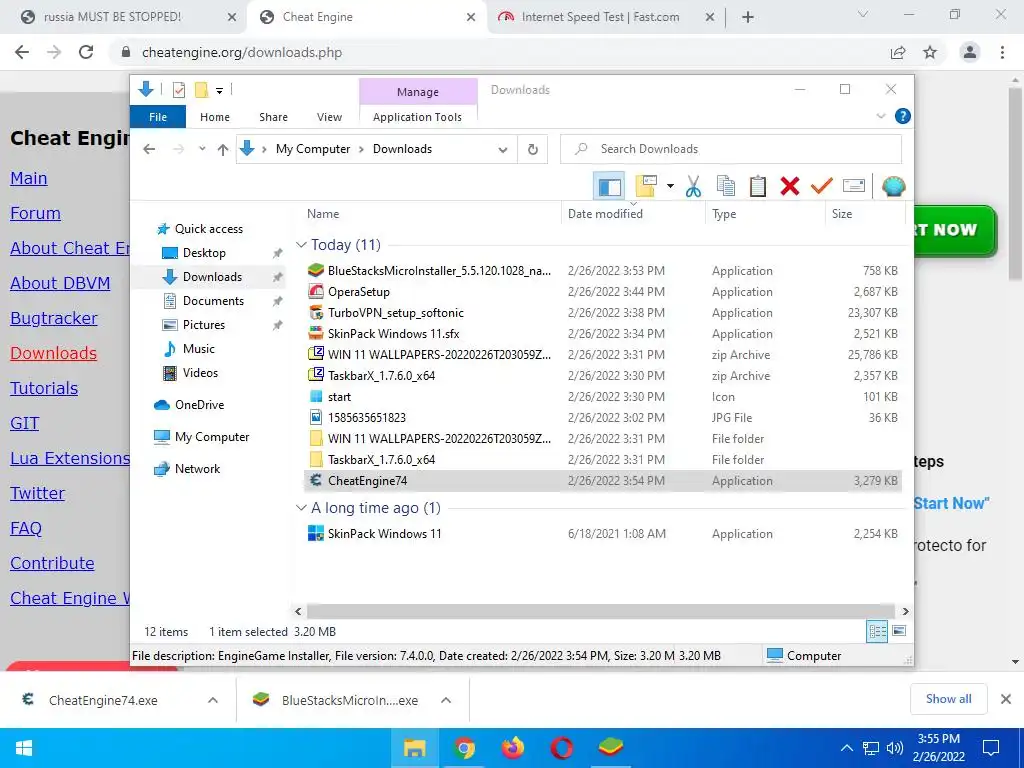Click the Explorer horizontal scrollbar
The width and height of the screenshot is (1024, 768).
coord(601,612)
